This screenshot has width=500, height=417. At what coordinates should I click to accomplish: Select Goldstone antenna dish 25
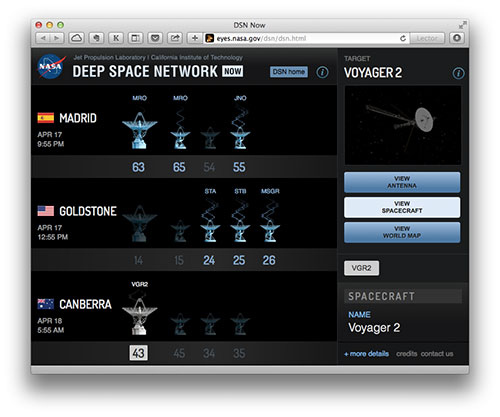pyautogui.click(x=240, y=231)
